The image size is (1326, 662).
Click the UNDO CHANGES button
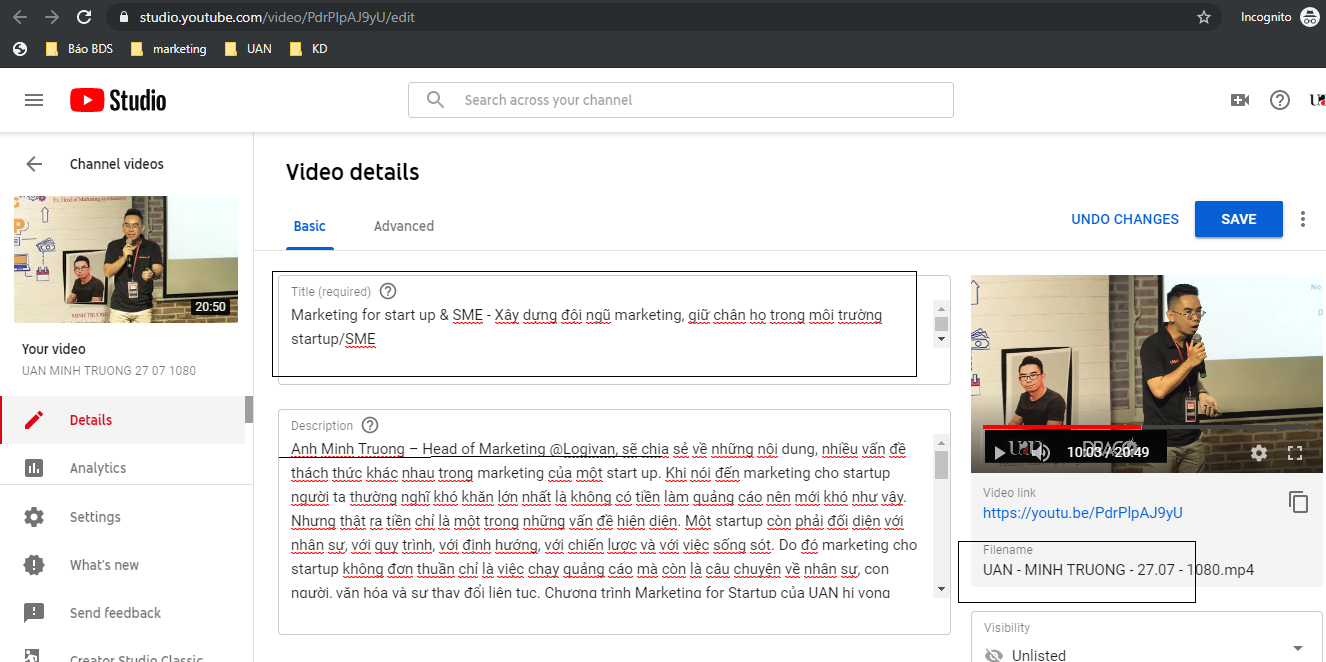click(x=1125, y=219)
